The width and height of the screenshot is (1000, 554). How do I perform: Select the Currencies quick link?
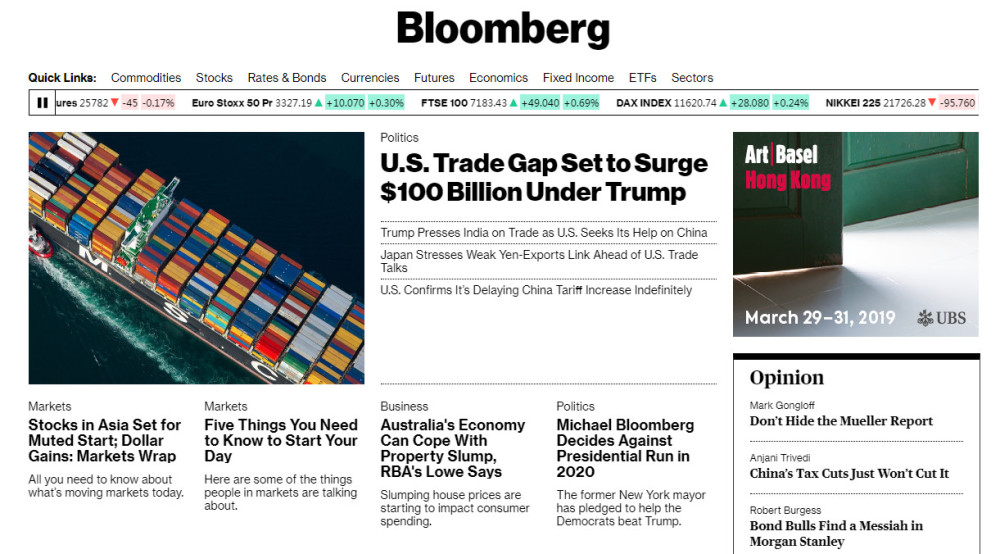click(x=370, y=78)
